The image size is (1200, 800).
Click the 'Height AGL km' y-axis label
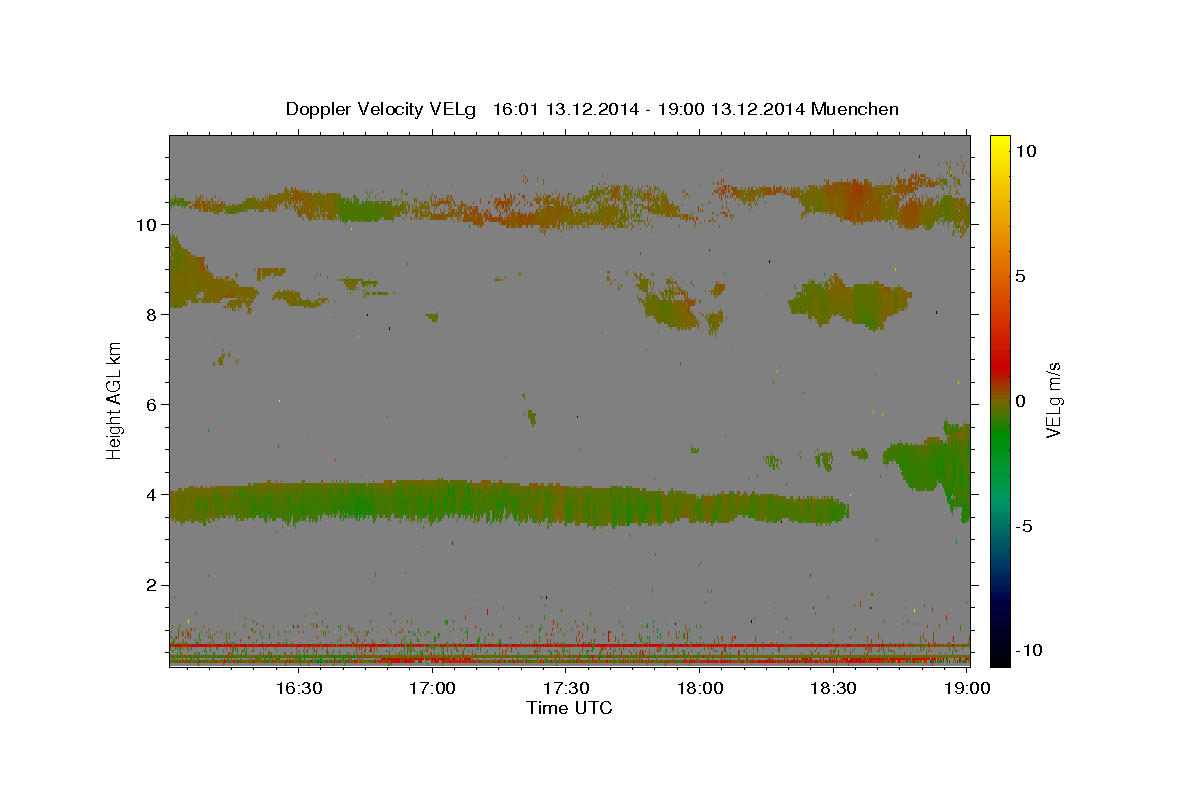115,401
